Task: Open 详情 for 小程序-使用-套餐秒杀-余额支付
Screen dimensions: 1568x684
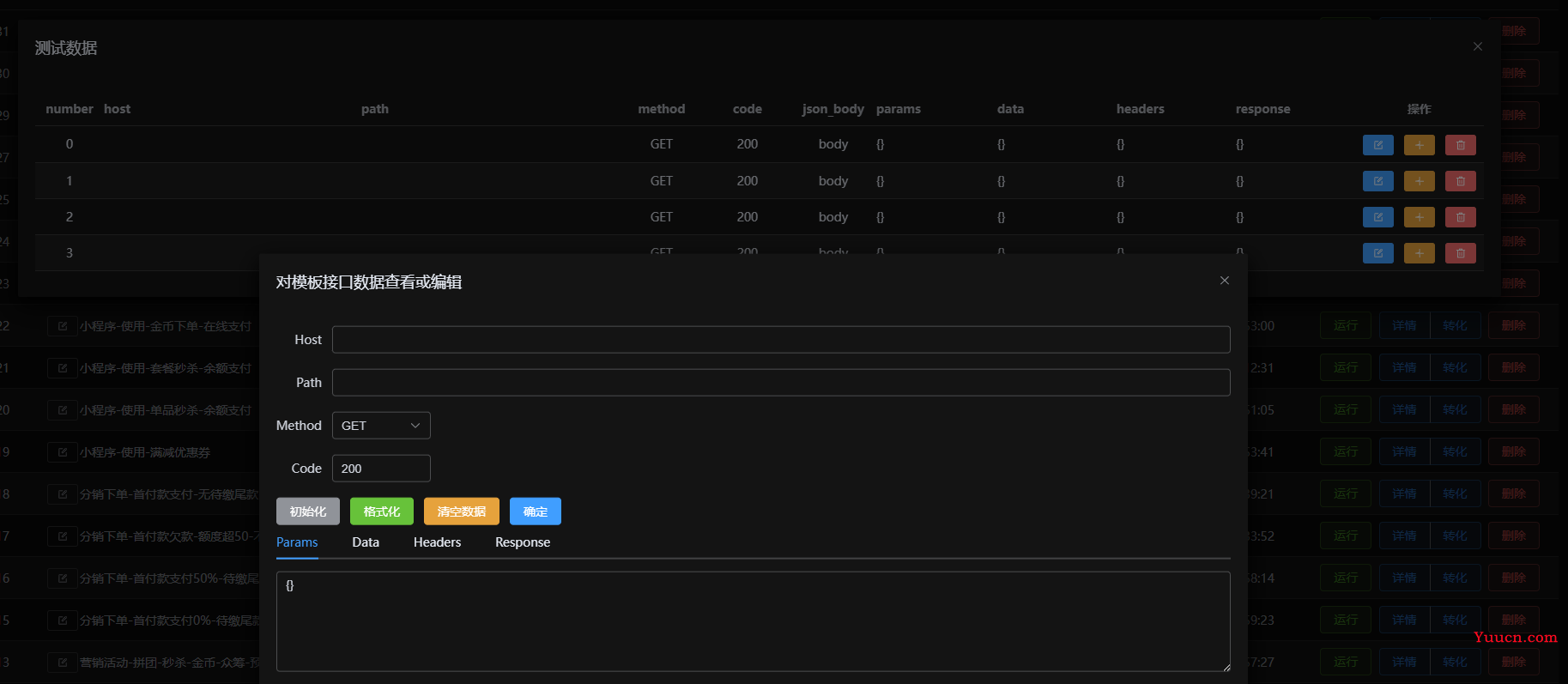Action: click(1404, 368)
